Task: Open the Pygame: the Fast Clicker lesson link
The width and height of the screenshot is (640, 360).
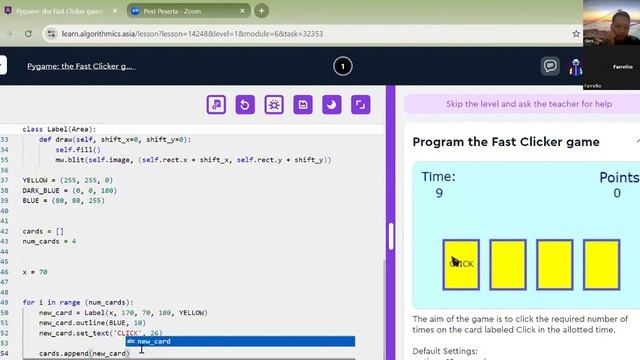Action: 81,66
